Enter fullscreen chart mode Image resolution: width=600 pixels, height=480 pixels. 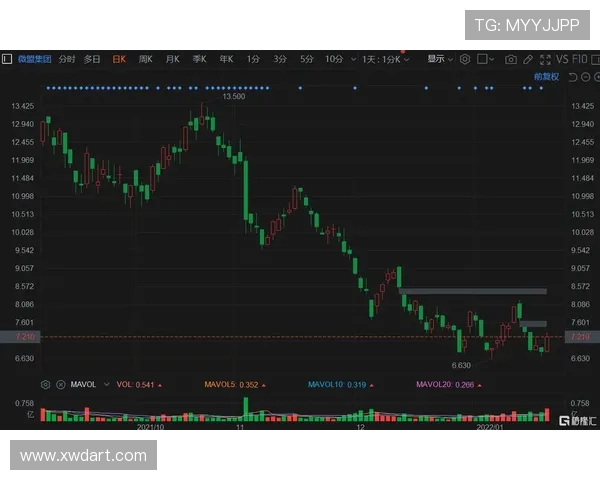pos(545,60)
